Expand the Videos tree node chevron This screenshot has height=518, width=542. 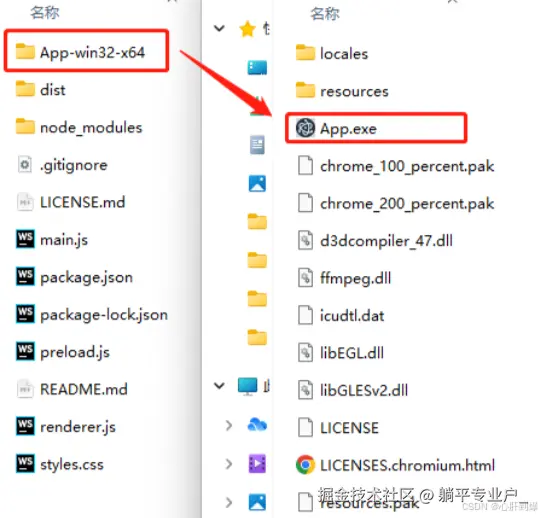pyautogui.click(x=228, y=464)
